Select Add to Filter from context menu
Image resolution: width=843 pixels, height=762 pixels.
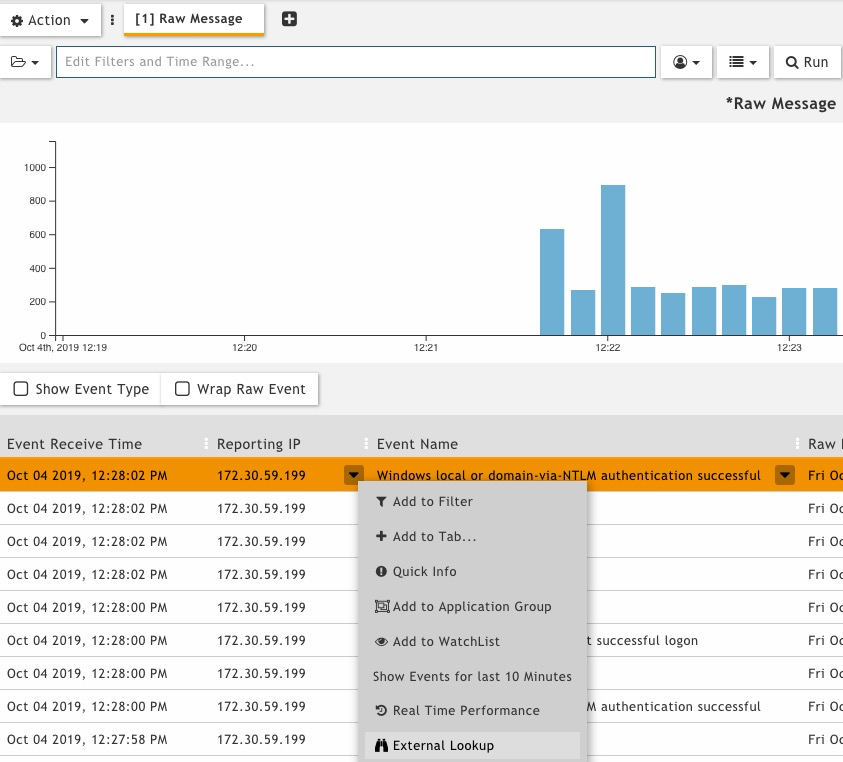tap(432, 502)
